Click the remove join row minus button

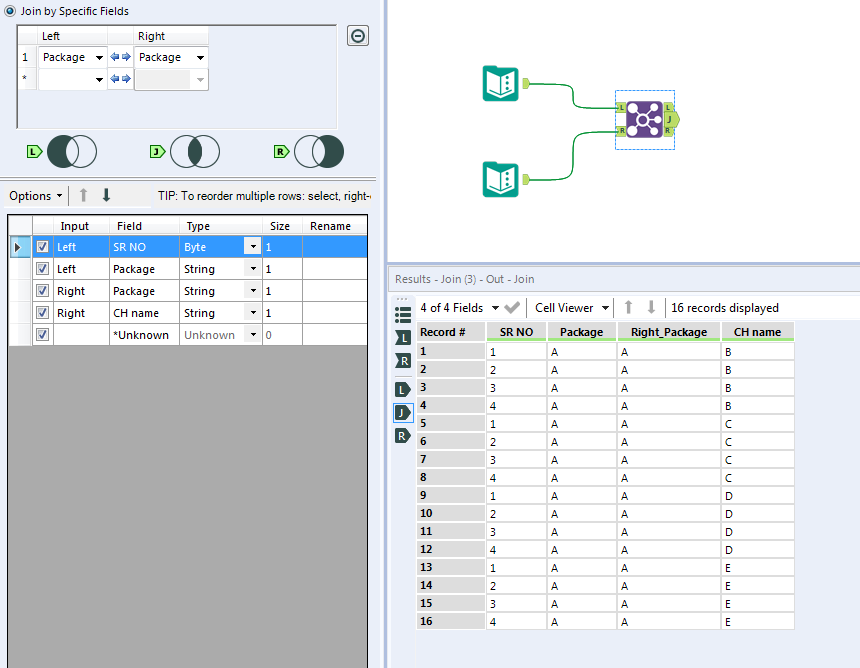(358, 36)
